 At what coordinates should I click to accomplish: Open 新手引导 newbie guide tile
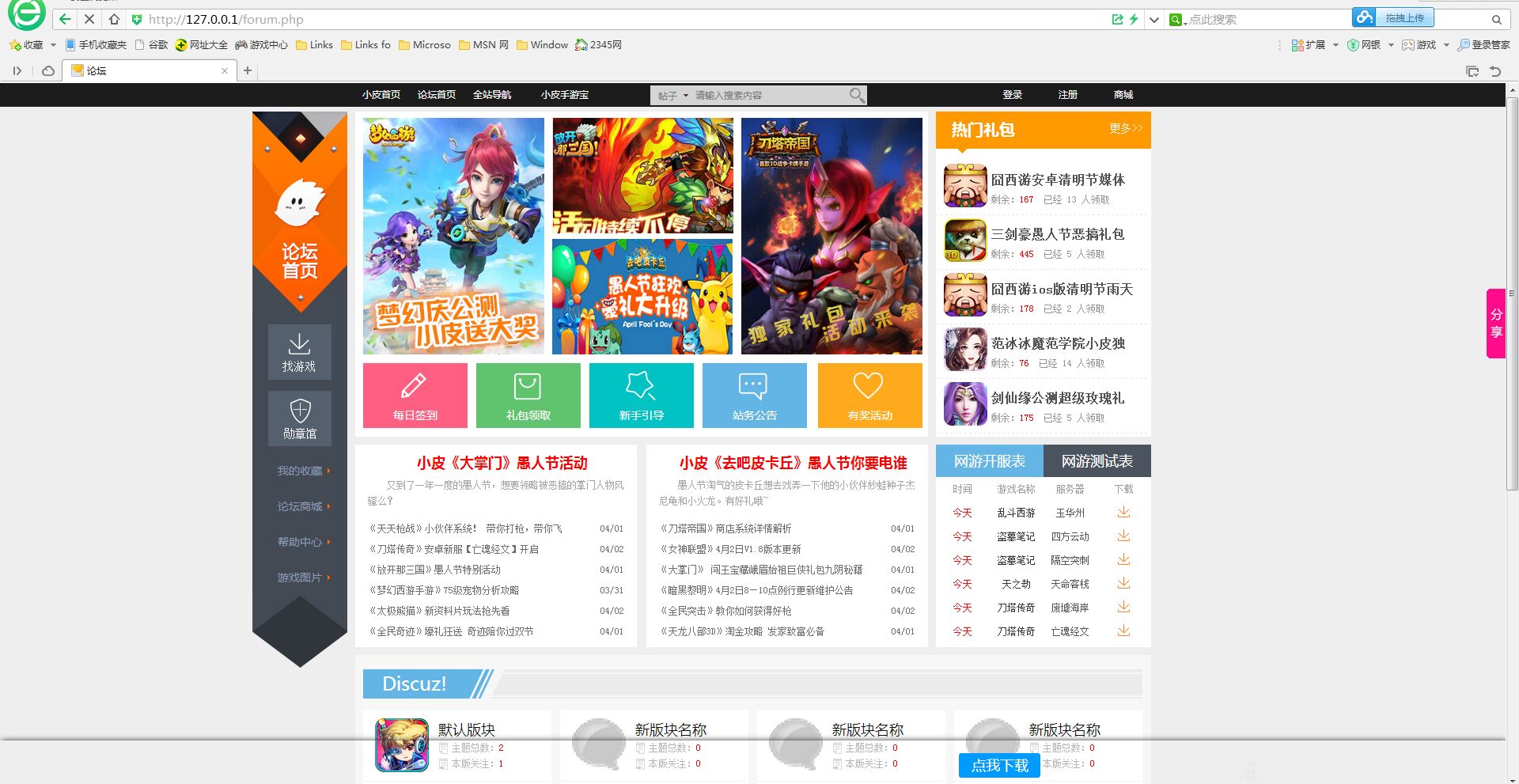pyautogui.click(x=642, y=396)
